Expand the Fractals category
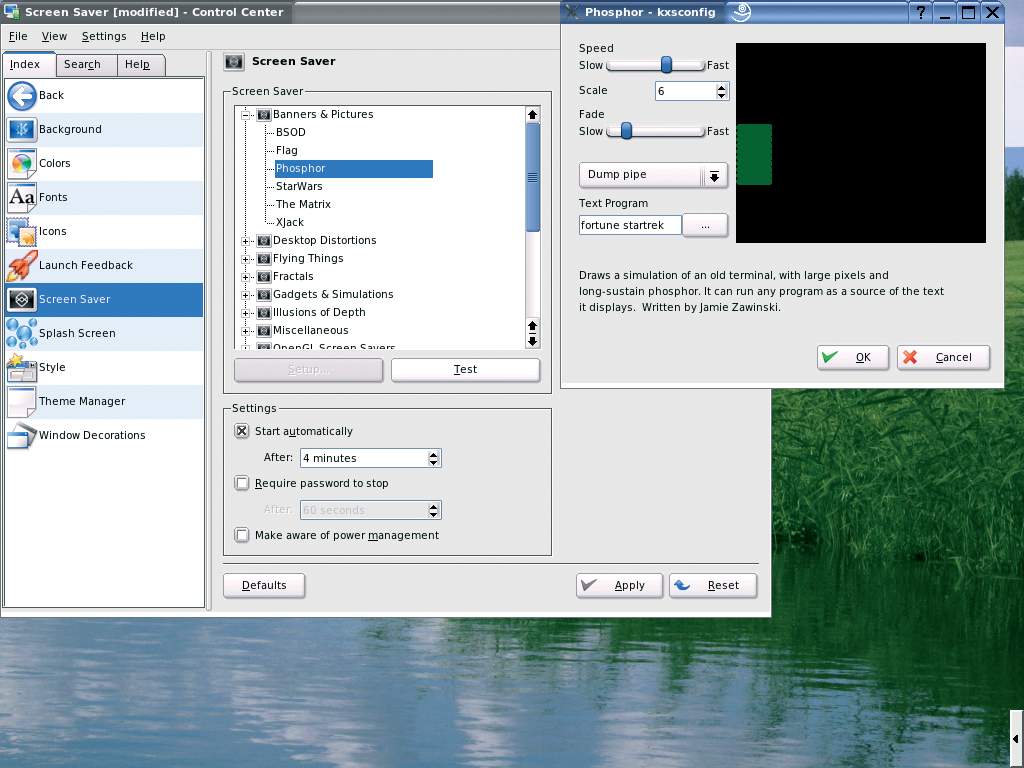Image resolution: width=1024 pixels, height=768 pixels. pos(246,277)
